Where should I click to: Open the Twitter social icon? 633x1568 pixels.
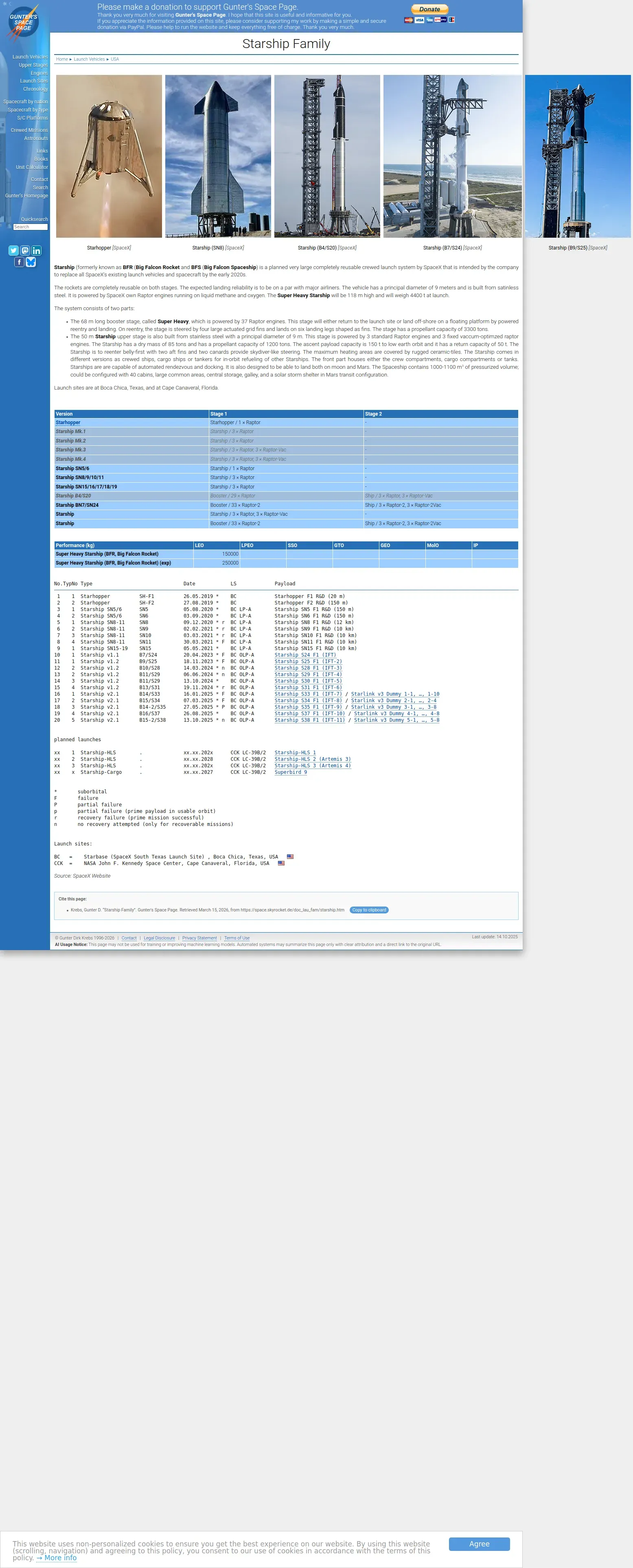[x=13, y=250]
